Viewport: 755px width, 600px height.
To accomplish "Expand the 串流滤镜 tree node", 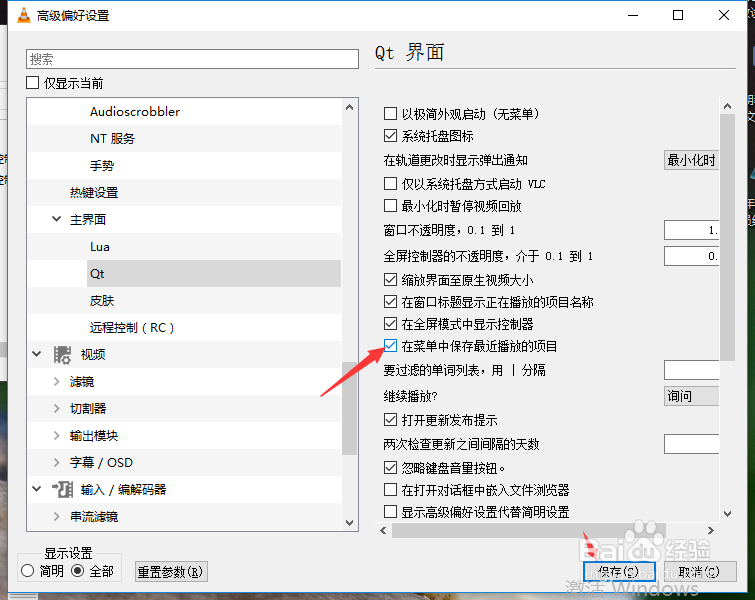I will pyautogui.click(x=57, y=517).
